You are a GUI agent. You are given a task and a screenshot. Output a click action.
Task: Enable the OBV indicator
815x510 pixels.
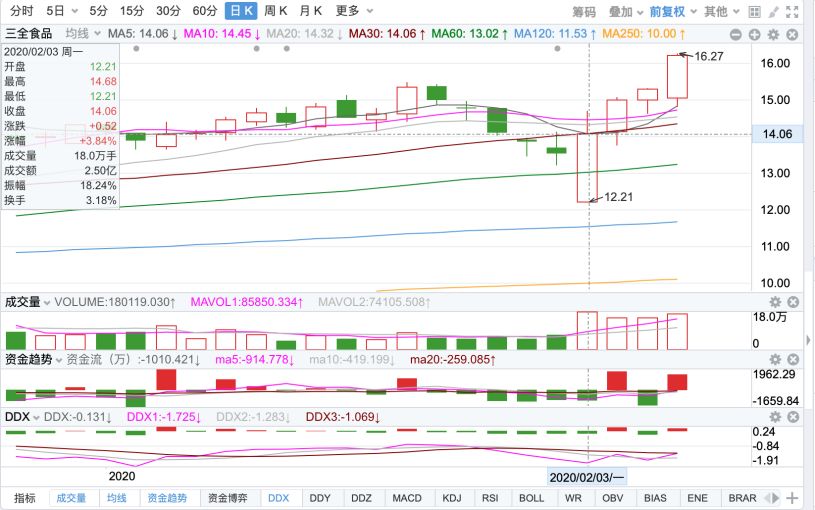[613, 498]
